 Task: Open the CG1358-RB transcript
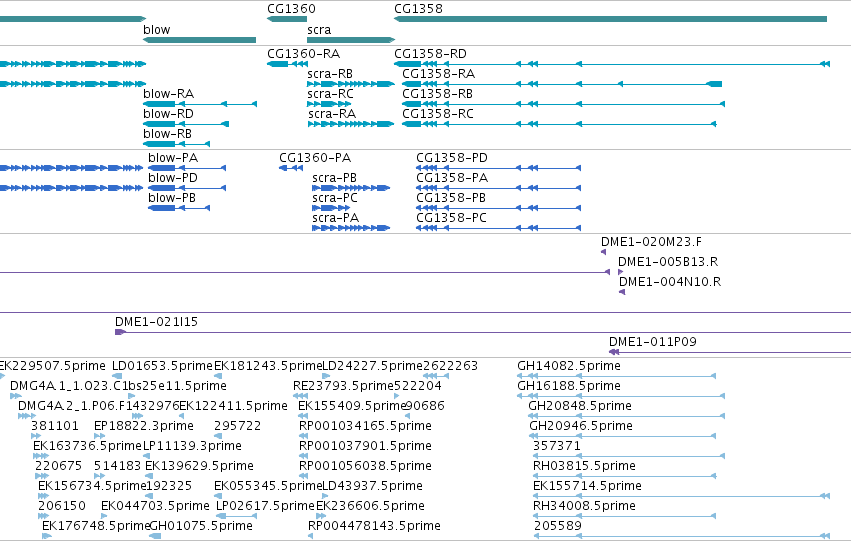(563, 104)
